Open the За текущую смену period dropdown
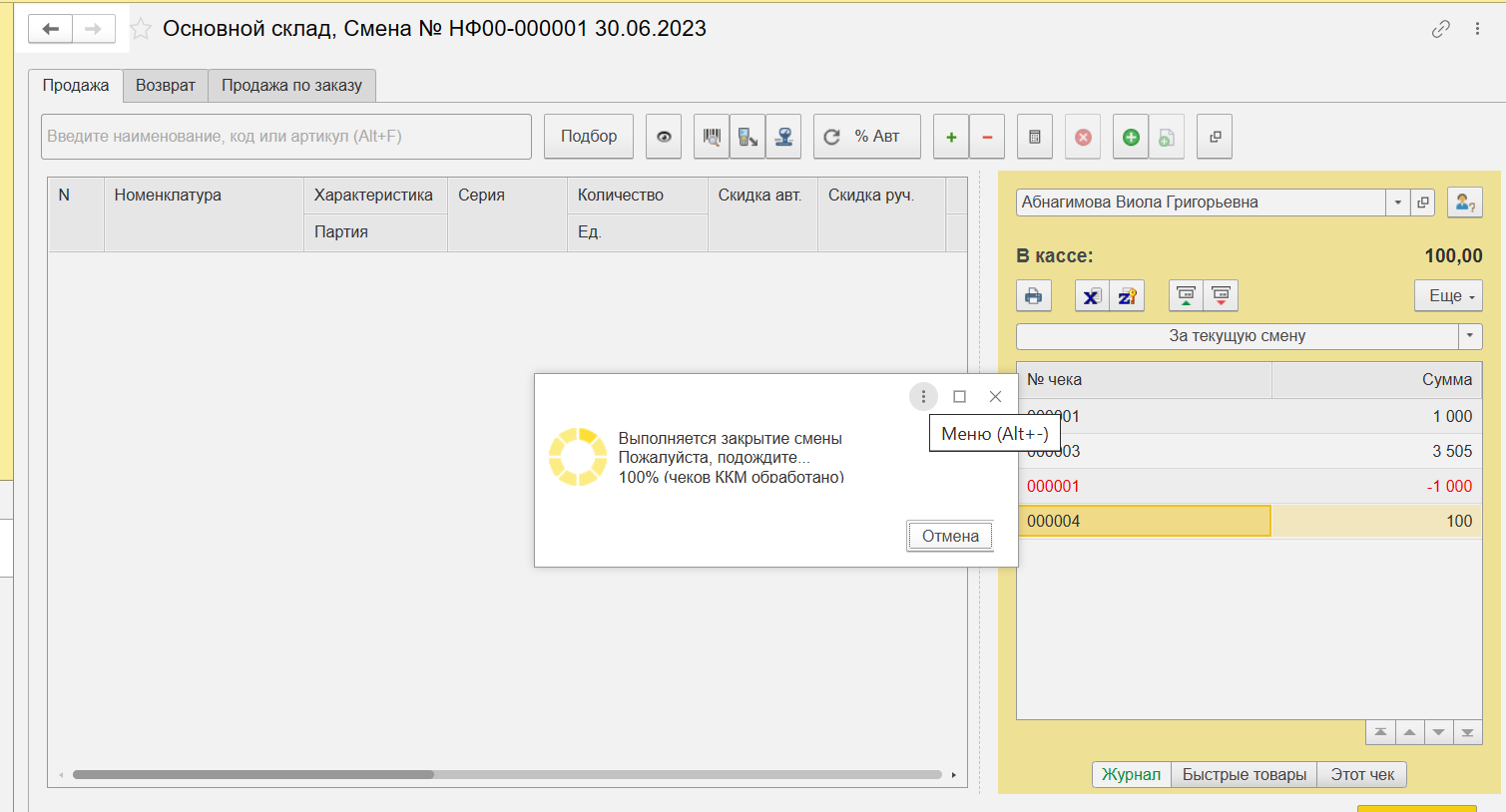Screen dimensions: 1506x812 [x=1469, y=336]
